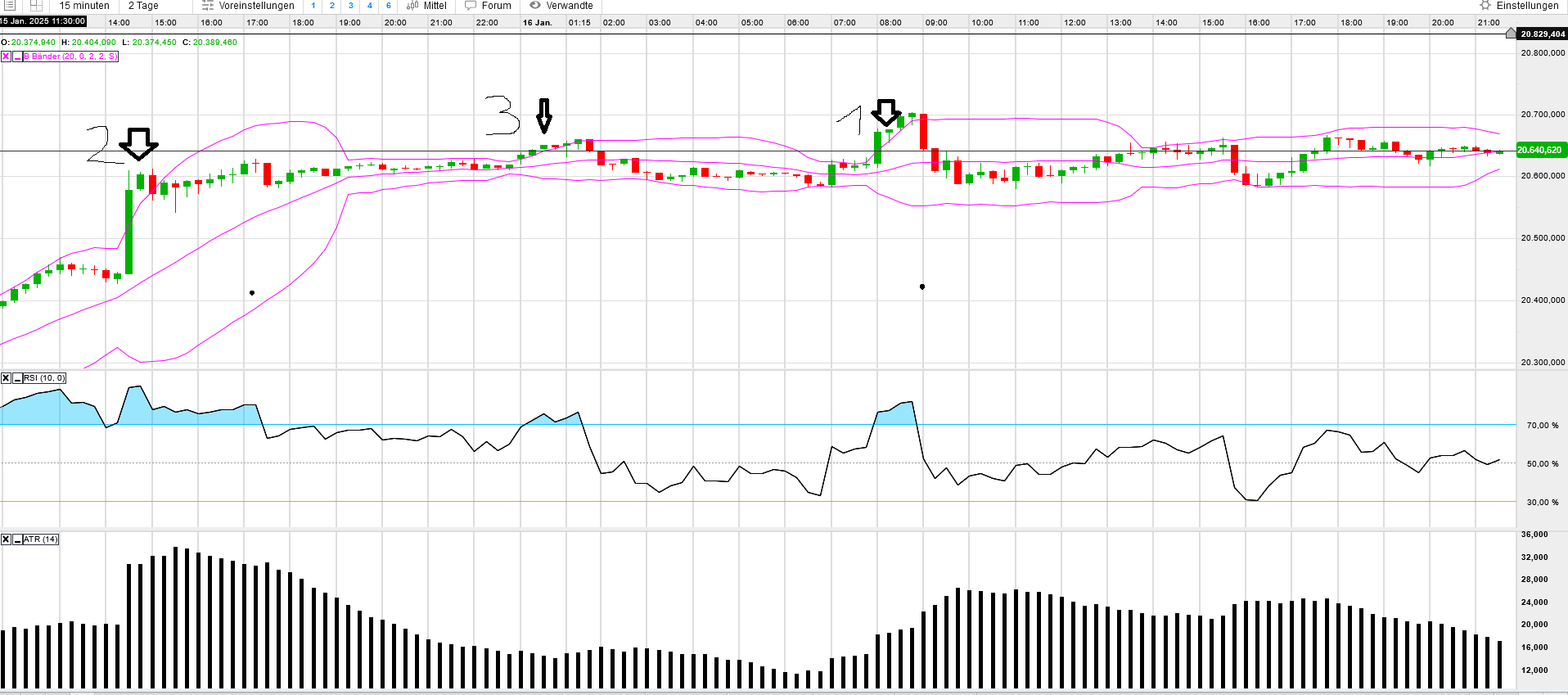Load preset number 4
This screenshot has width=1568, height=695.
pyautogui.click(x=370, y=6)
